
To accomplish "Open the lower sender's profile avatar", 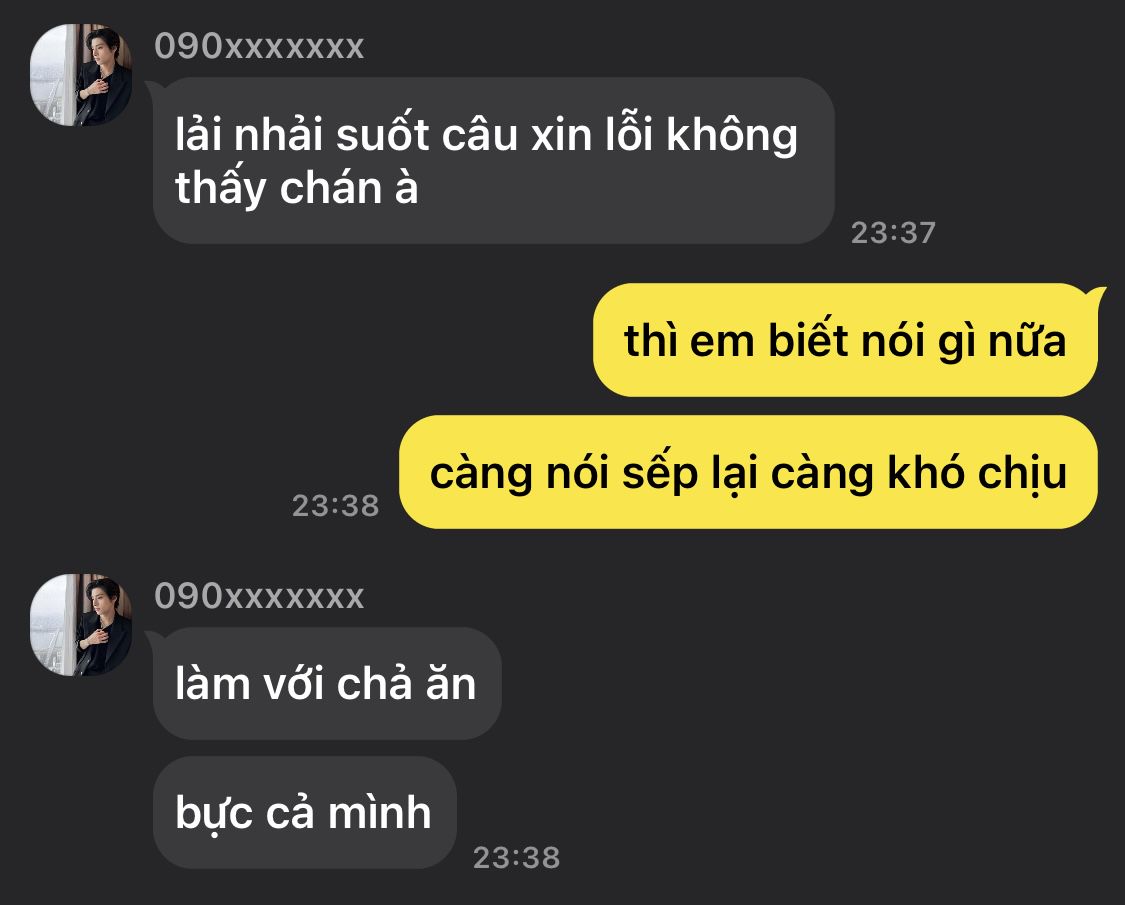I will pos(80,624).
